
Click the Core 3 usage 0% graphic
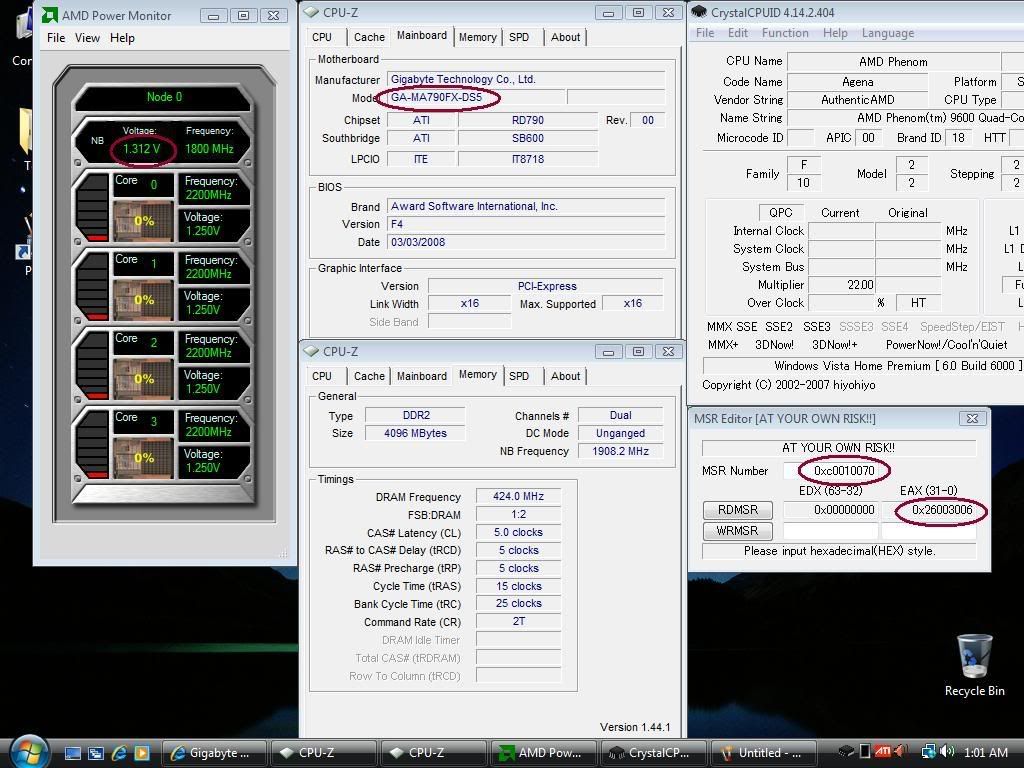143,457
